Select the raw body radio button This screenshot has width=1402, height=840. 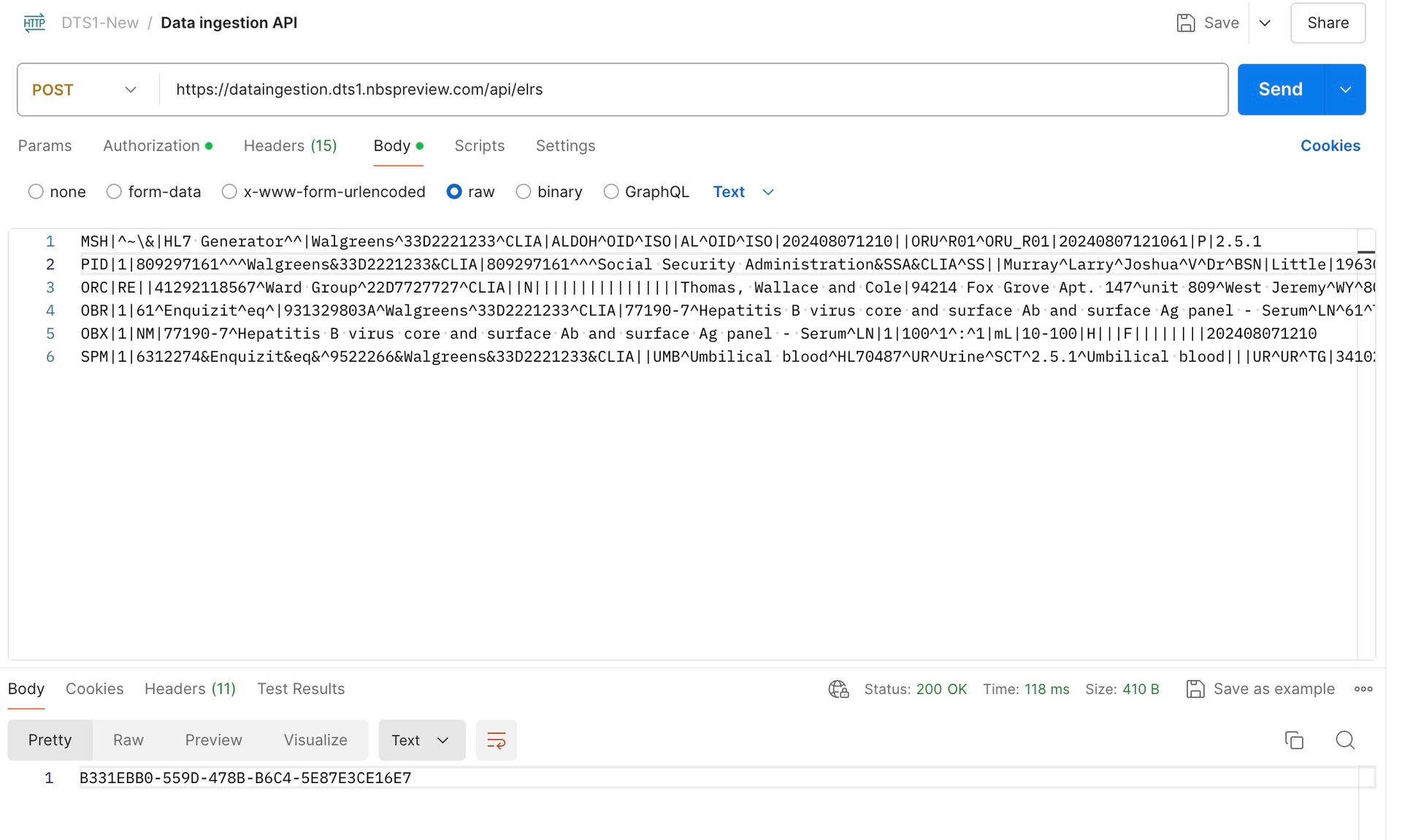pyautogui.click(x=454, y=191)
